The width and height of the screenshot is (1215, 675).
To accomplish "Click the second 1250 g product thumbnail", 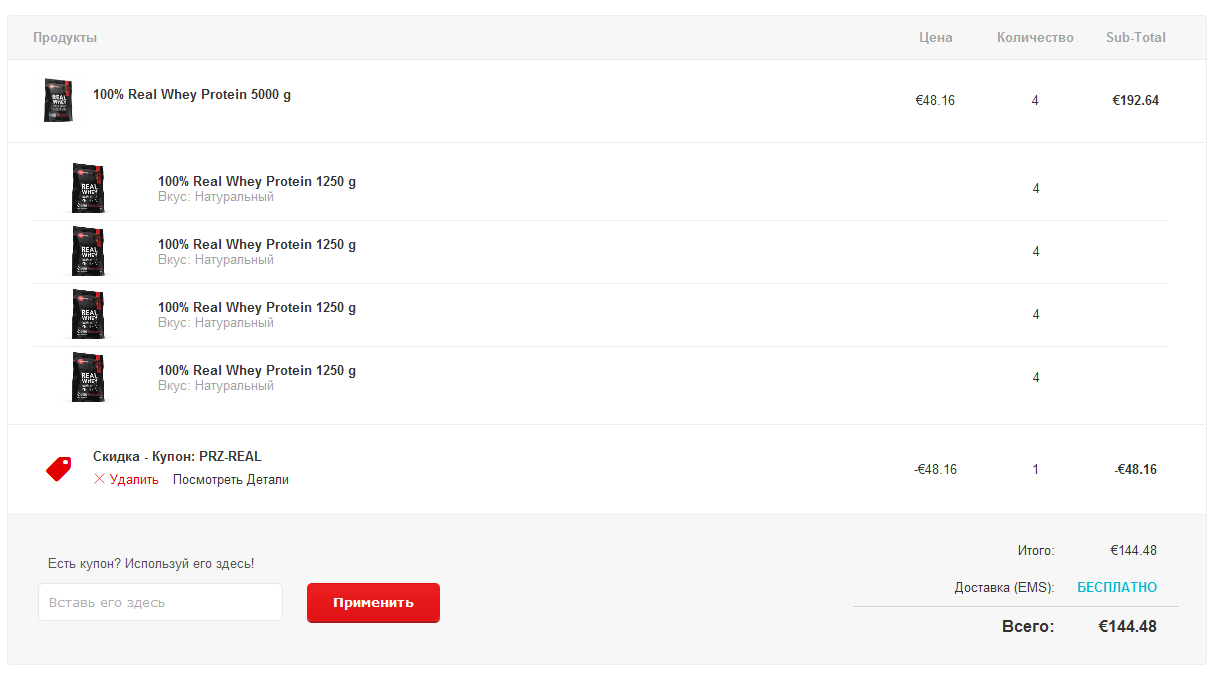I will coord(89,251).
